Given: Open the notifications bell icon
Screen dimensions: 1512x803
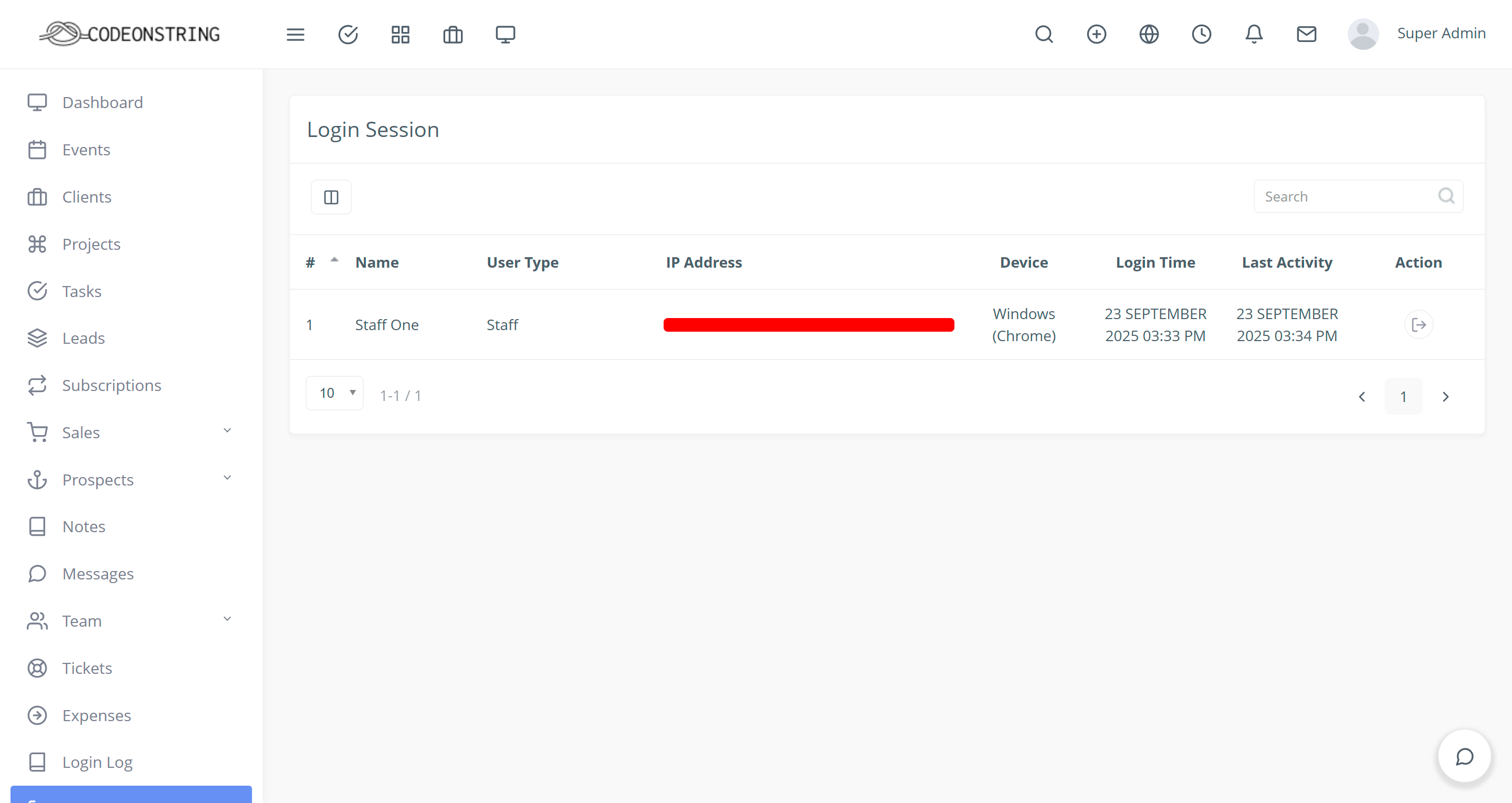Looking at the screenshot, I should tap(1254, 34).
